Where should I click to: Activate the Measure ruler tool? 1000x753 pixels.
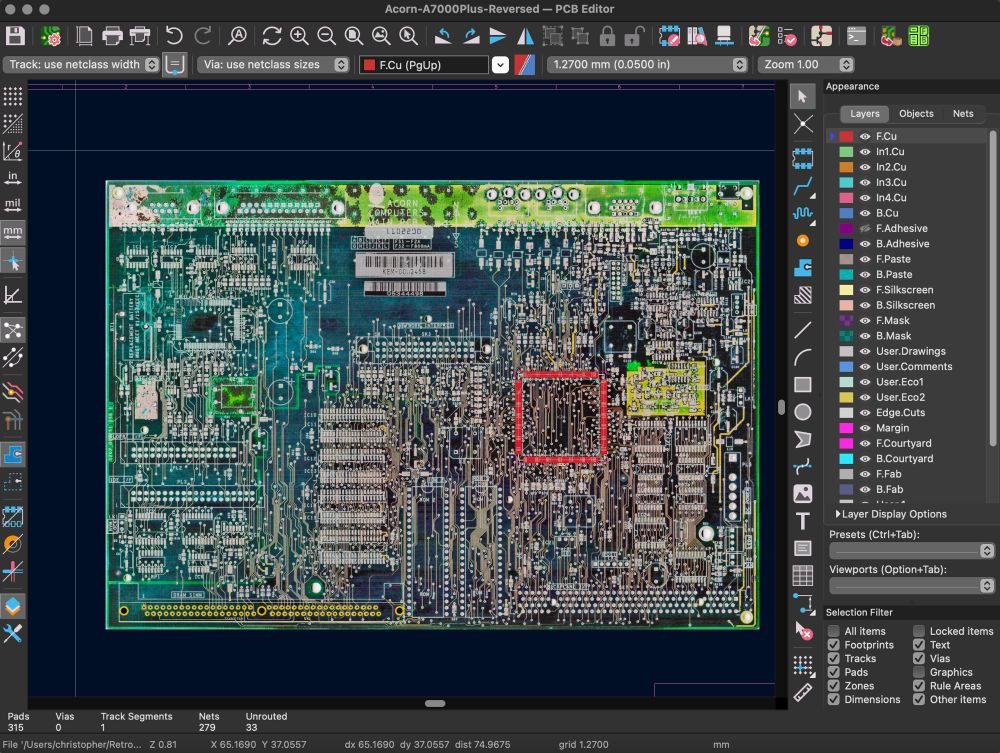(802, 692)
